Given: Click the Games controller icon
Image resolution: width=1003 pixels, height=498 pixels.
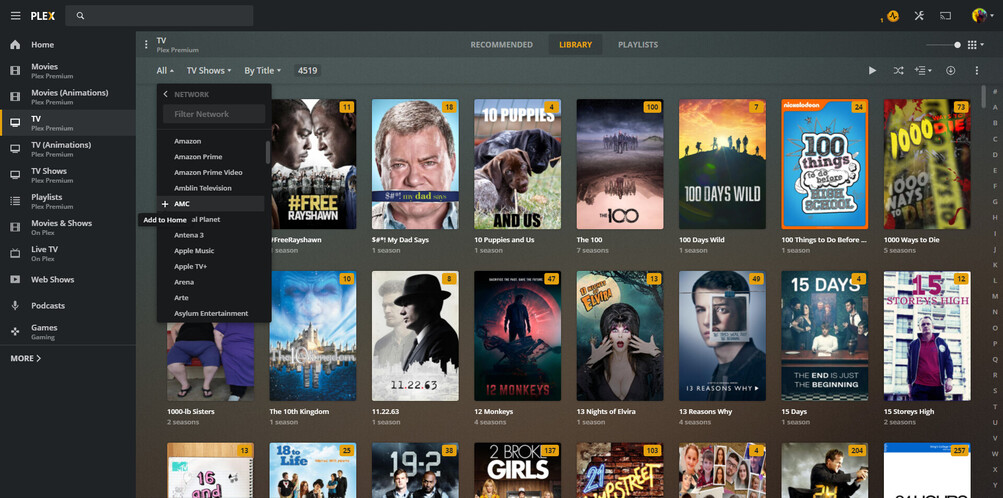Looking at the screenshot, I should point(15,332).
